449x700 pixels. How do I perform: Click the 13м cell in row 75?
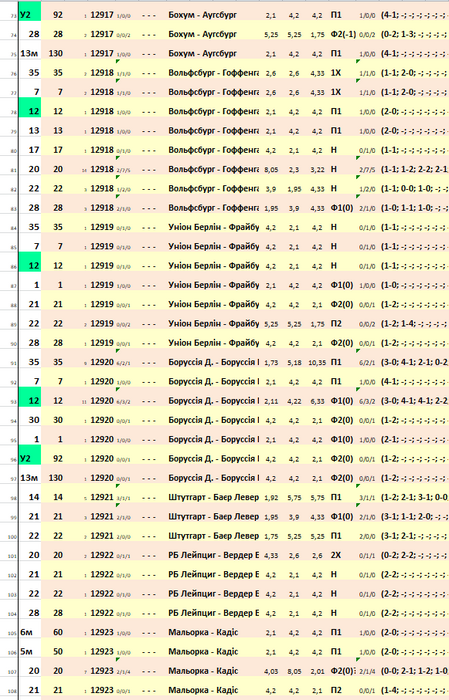30,54
